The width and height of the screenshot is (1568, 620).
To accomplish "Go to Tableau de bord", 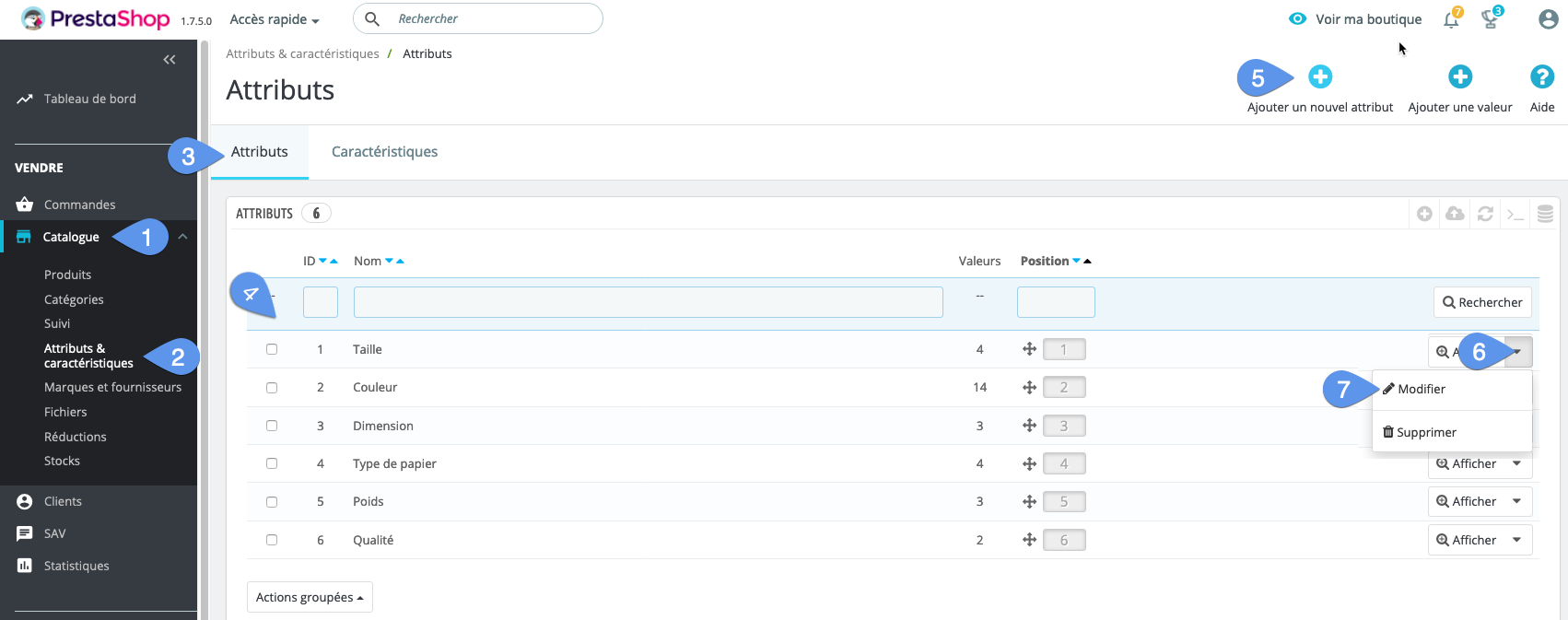I will 89,99.
